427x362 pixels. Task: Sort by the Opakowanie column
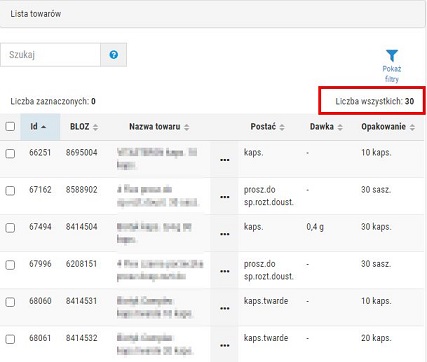388,127
